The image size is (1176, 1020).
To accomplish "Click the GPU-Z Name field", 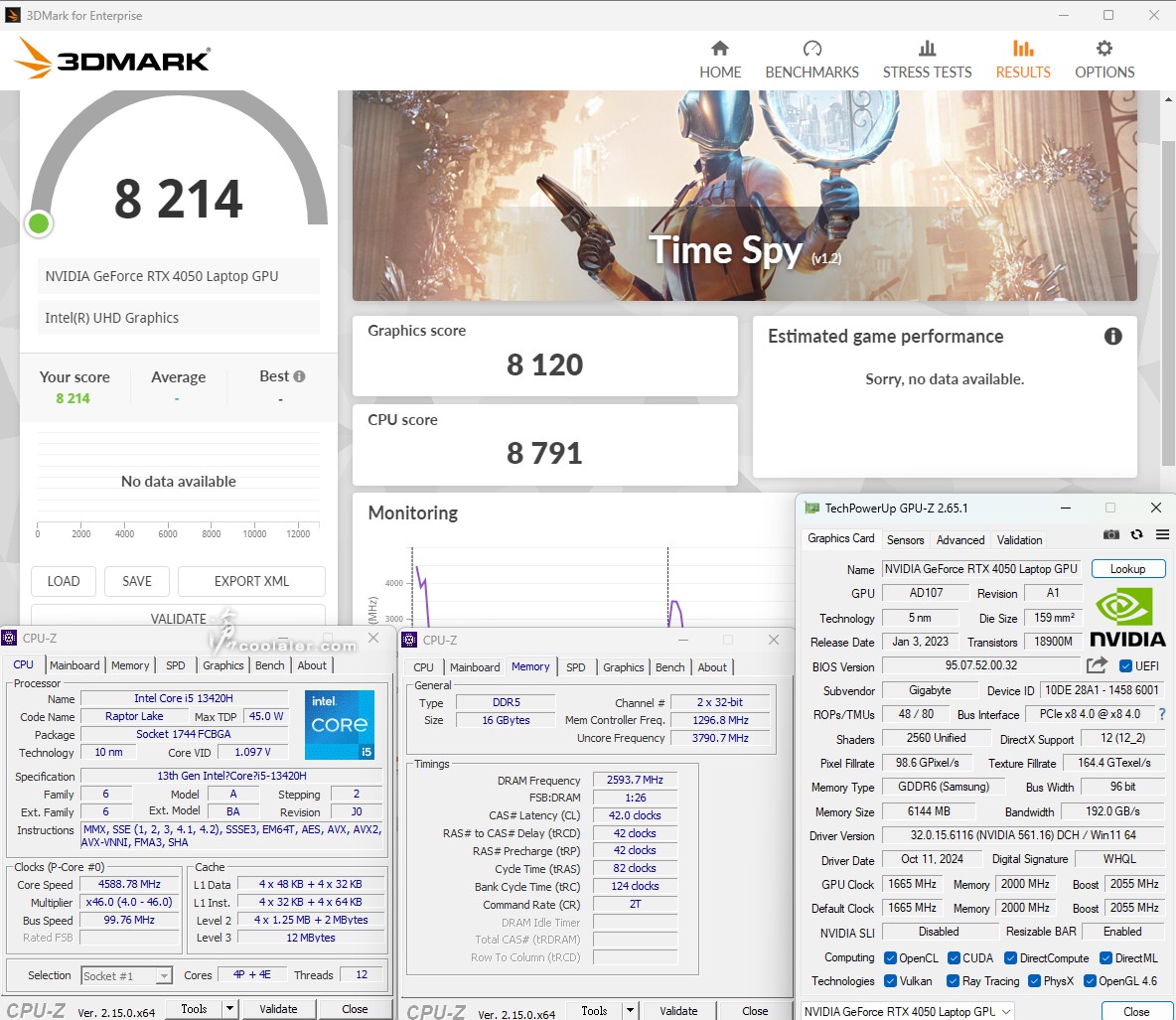I will coord(980,568).
